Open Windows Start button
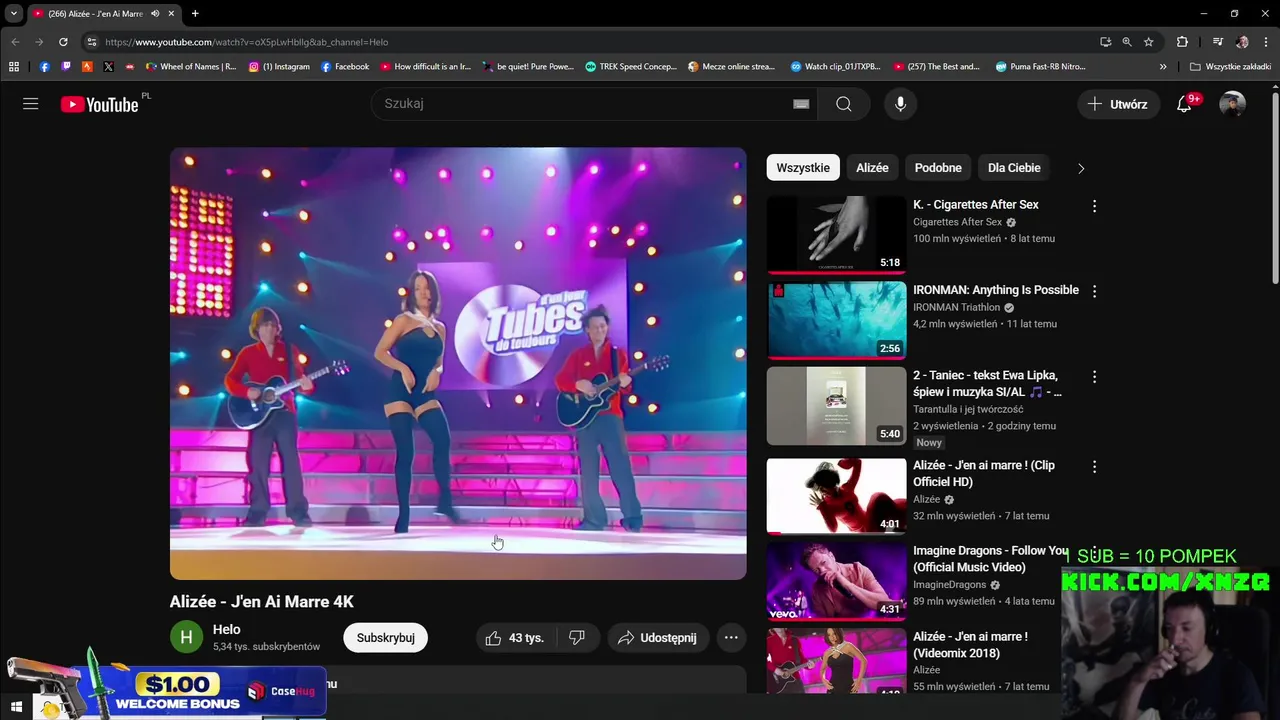This screenshot has width=1280, height=720. pyautogui.click(x=16, y=707)
